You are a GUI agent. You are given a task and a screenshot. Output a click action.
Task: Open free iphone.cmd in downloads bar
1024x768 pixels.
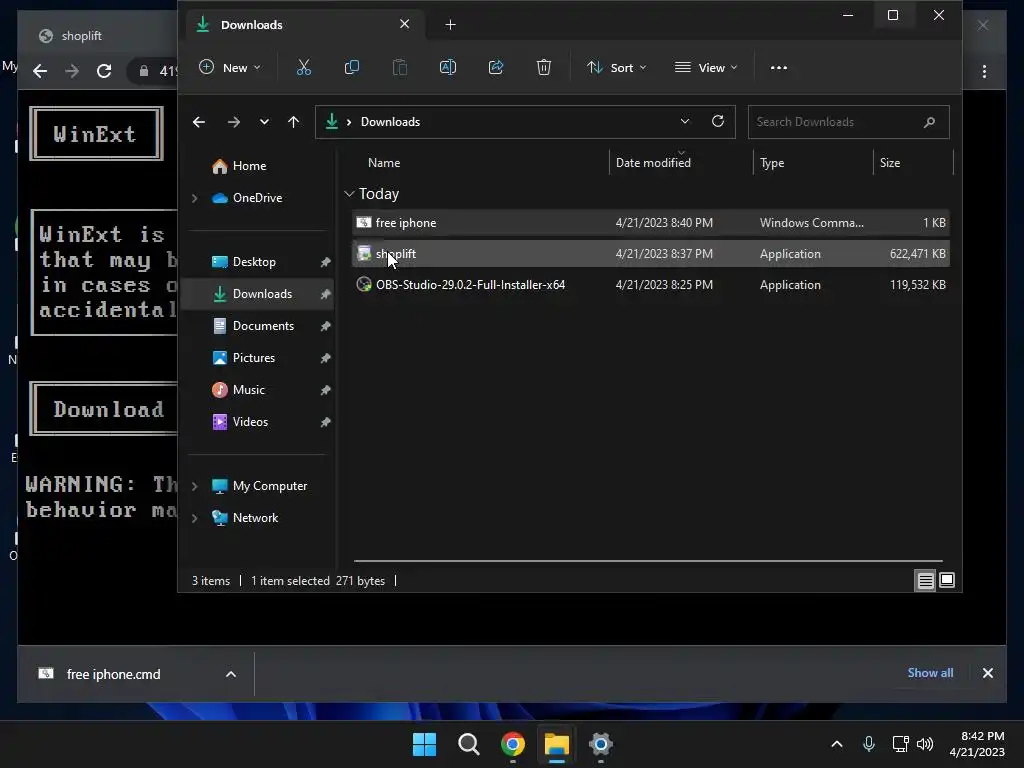pyautogui.click(x=113, y=674)
